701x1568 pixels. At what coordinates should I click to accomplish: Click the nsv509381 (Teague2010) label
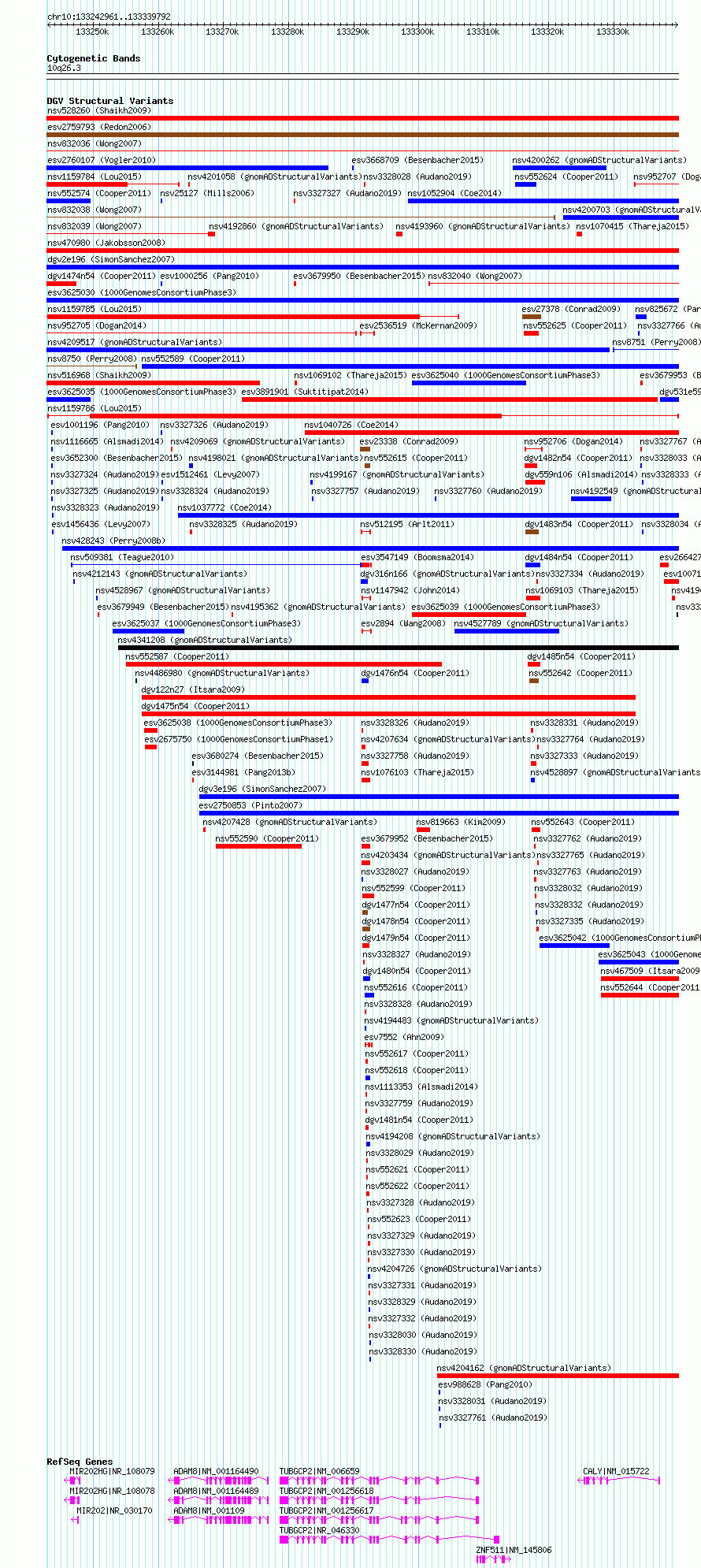122,557
